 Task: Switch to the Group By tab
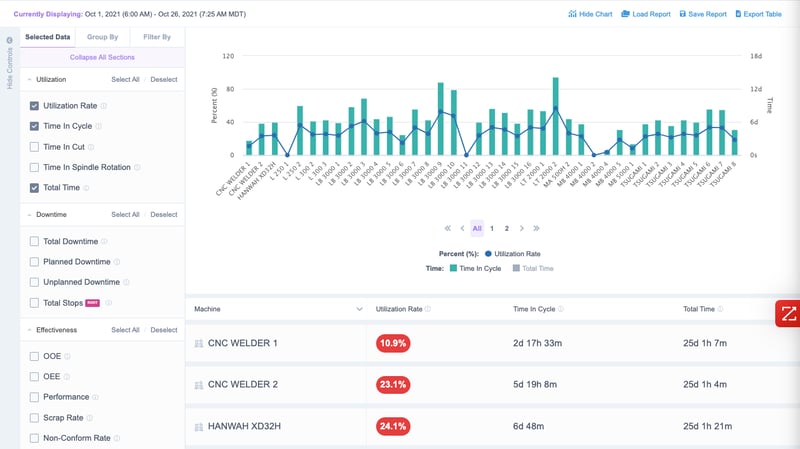click(x=102, y=37)
